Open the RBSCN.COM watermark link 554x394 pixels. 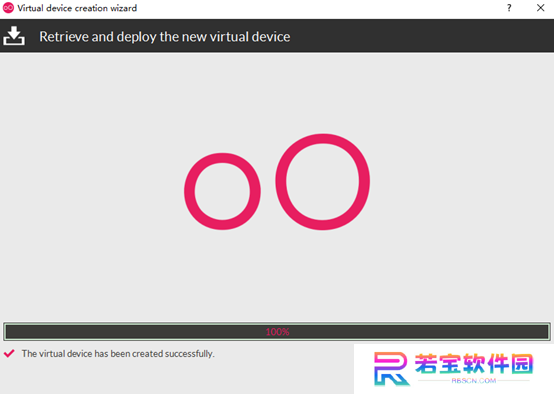tap(474, 381)
